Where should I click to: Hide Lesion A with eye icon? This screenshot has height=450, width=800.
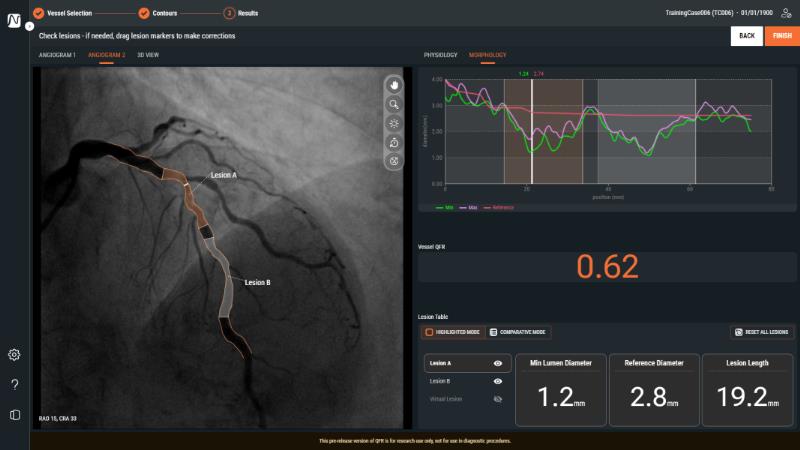(498, 363)
